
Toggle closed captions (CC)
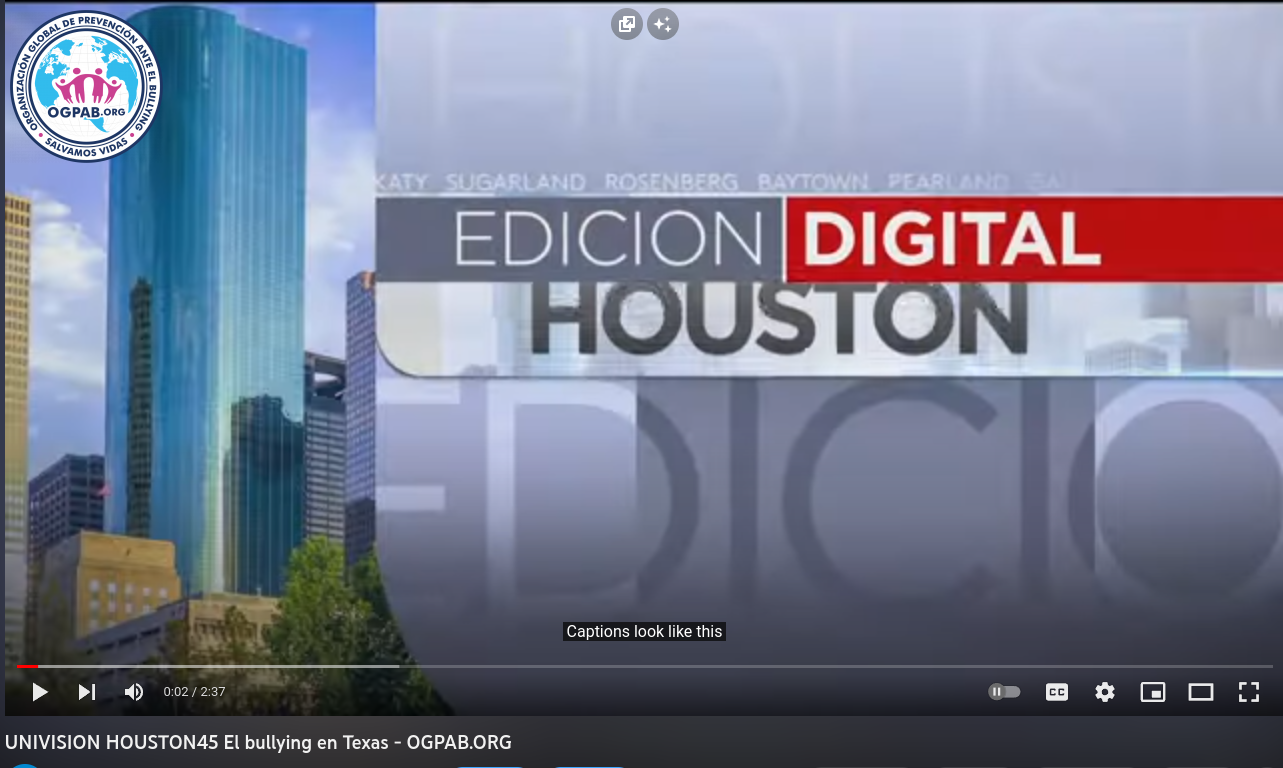(x=1057, y=692)
